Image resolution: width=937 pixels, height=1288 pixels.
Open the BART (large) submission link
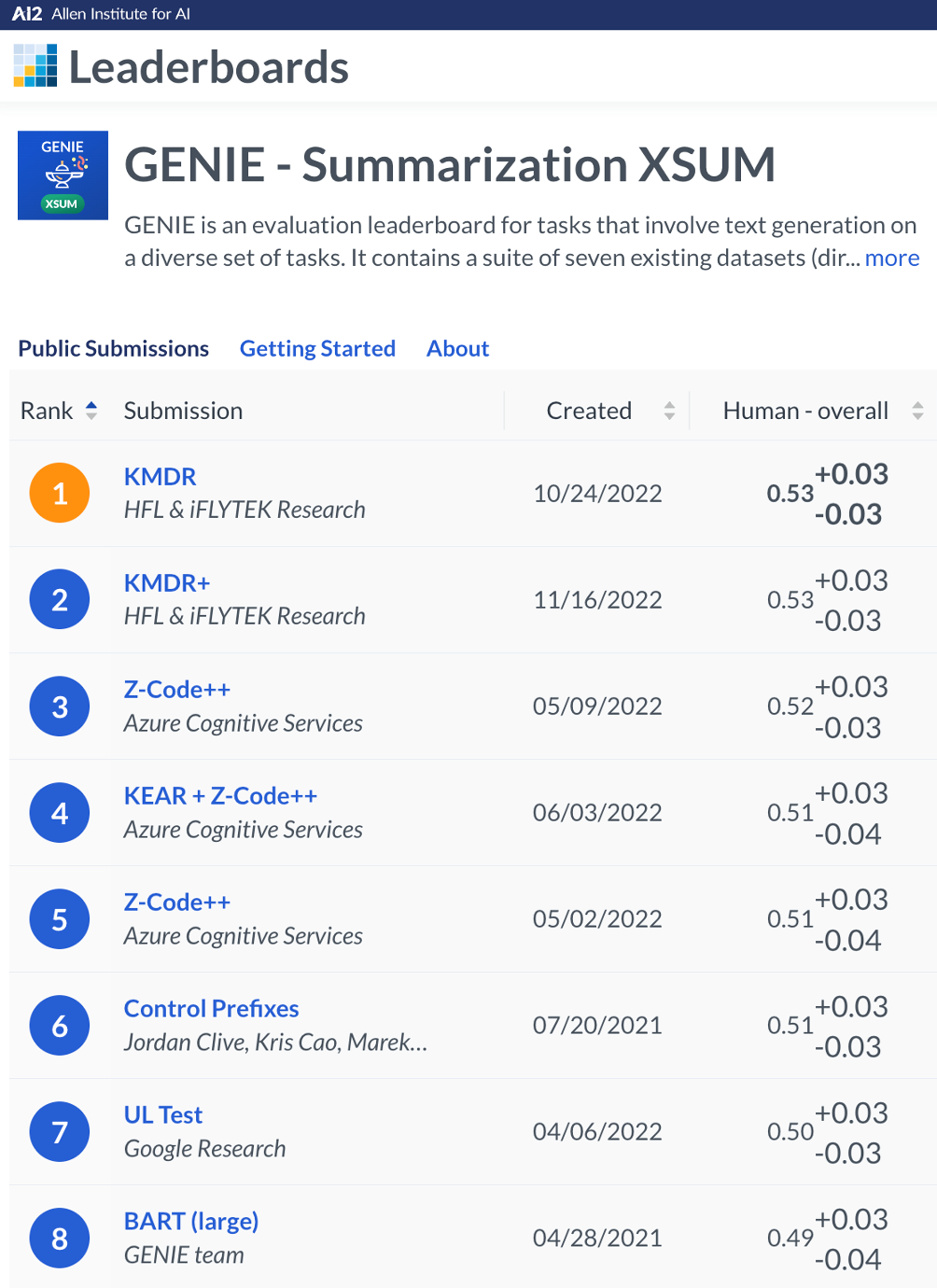191,1221
